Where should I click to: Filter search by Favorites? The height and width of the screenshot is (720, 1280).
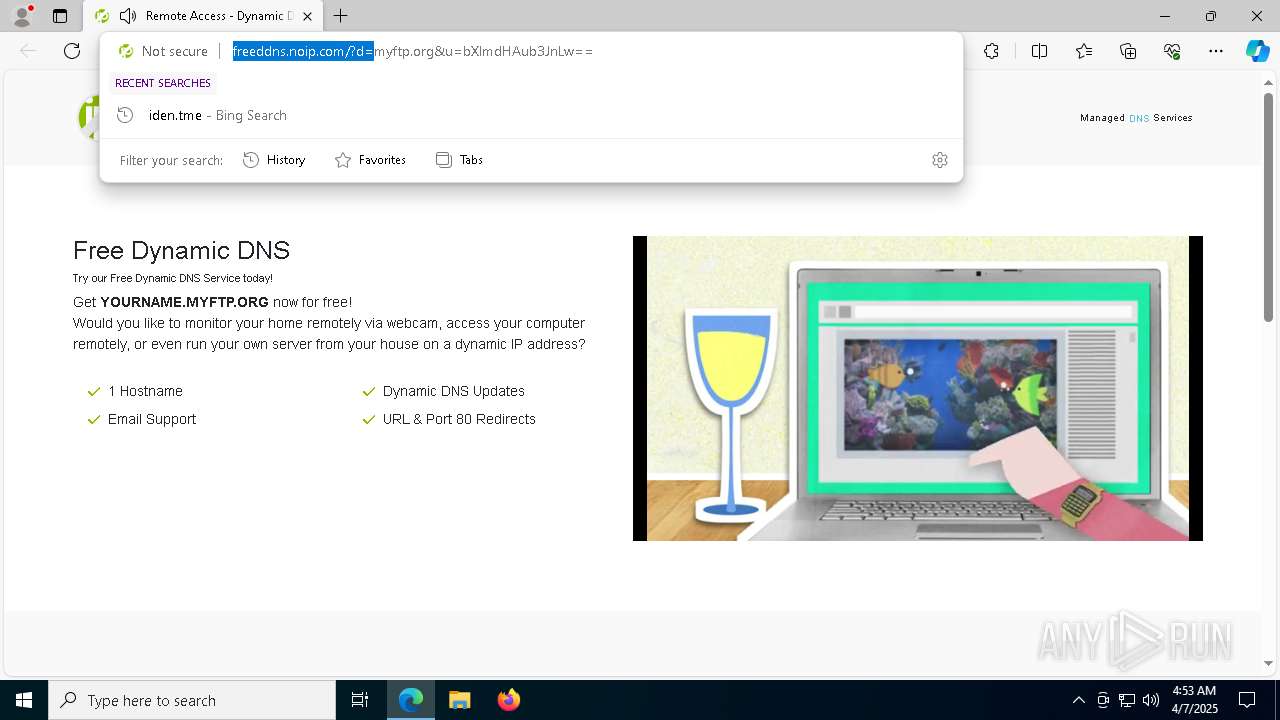[x=370, y=160]
